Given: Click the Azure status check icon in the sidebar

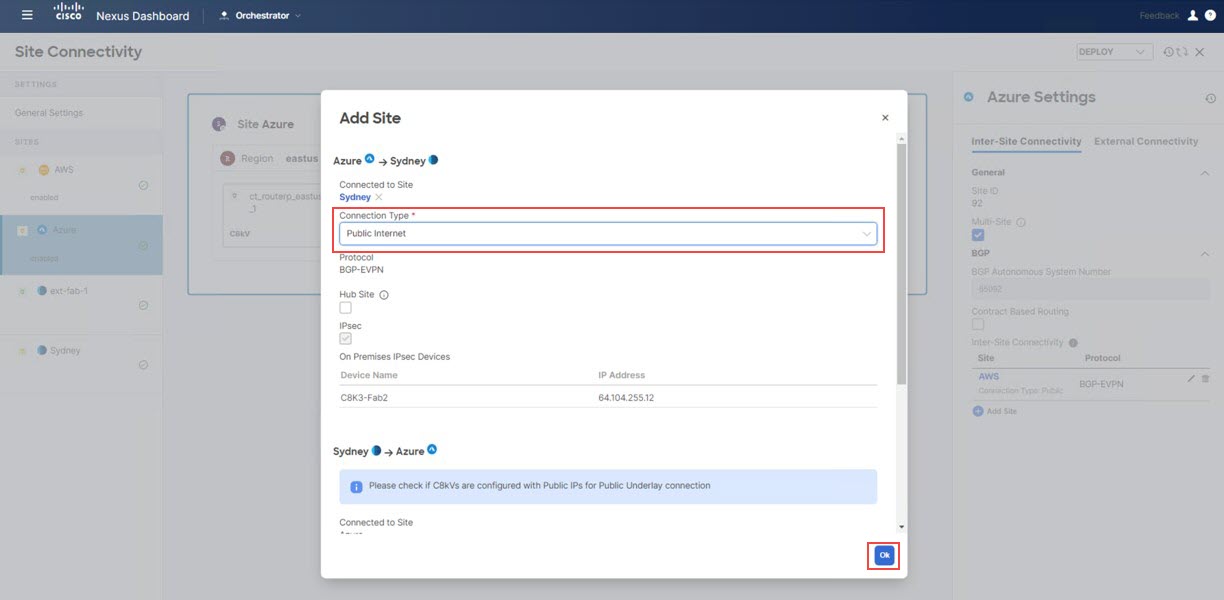Looking at the screenshot, I should coord(143,245).
